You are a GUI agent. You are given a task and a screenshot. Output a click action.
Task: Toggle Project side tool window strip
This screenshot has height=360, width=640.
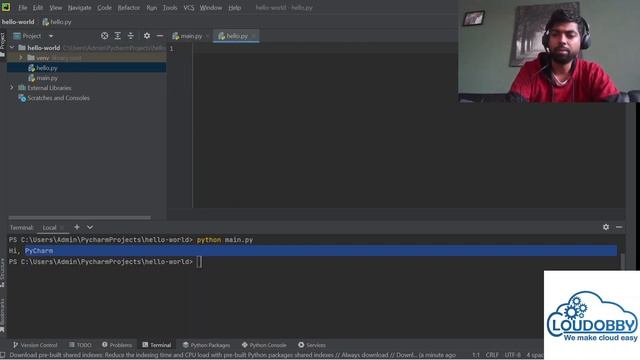tap(3, 44)
